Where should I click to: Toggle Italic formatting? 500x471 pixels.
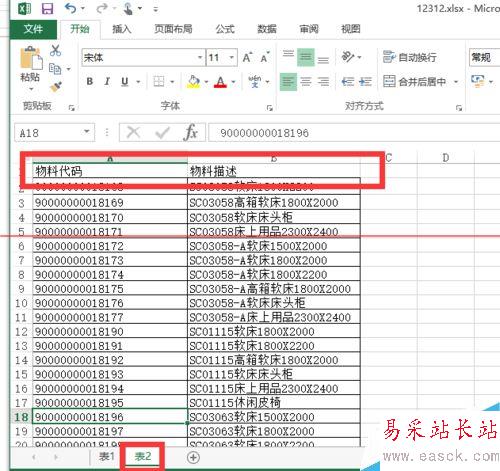107,81
